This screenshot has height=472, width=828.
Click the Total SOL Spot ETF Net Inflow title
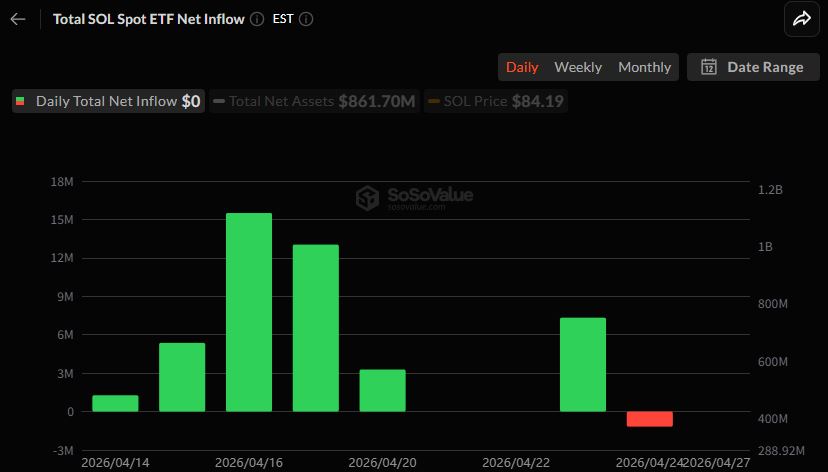148,19
